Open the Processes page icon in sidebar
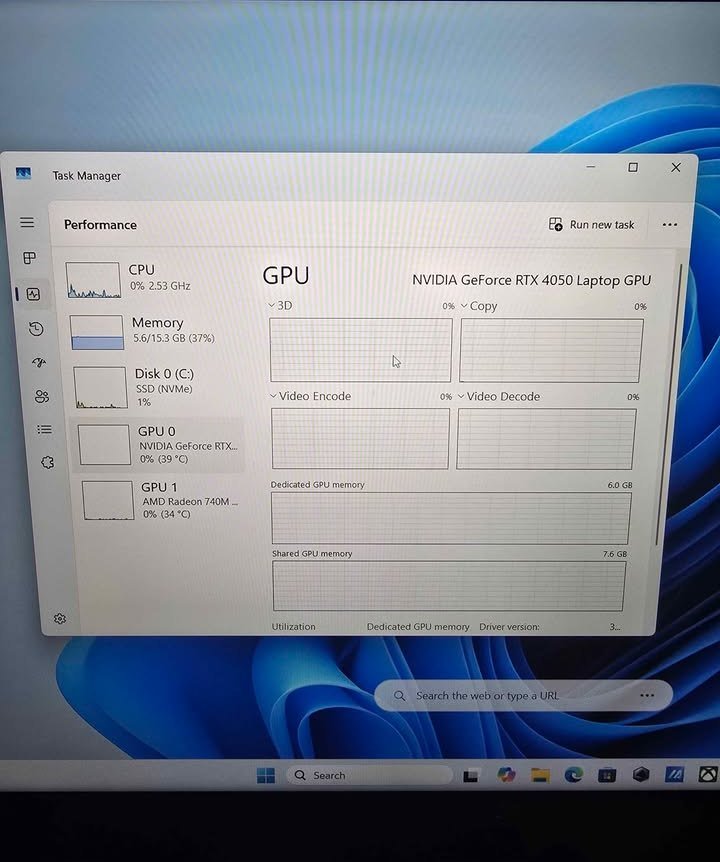Viewport: 720px width, 862px height. [x=30, y=258]
